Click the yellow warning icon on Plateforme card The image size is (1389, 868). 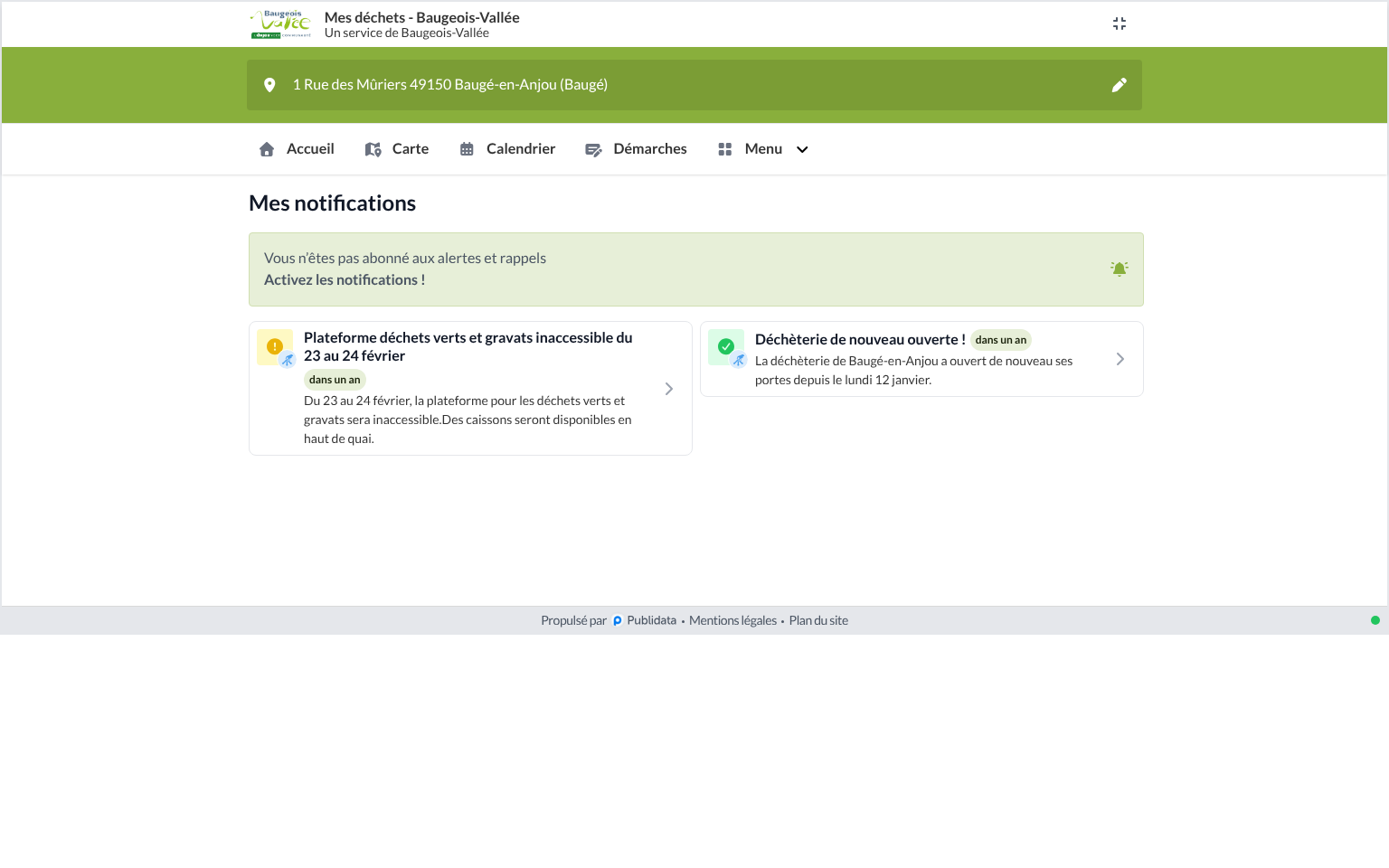pos(275,346)
